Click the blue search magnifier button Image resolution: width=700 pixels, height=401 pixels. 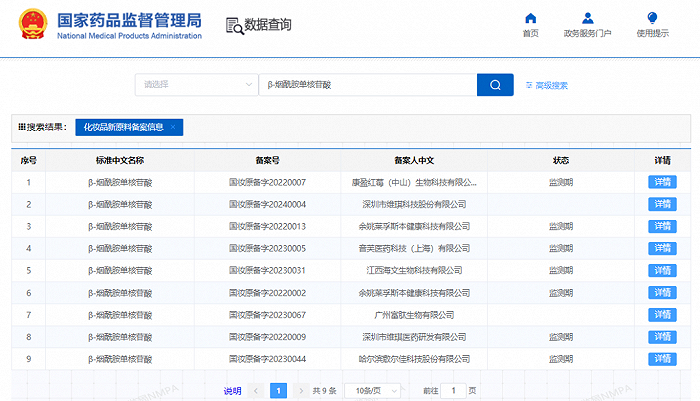click(x=494, y=85)
